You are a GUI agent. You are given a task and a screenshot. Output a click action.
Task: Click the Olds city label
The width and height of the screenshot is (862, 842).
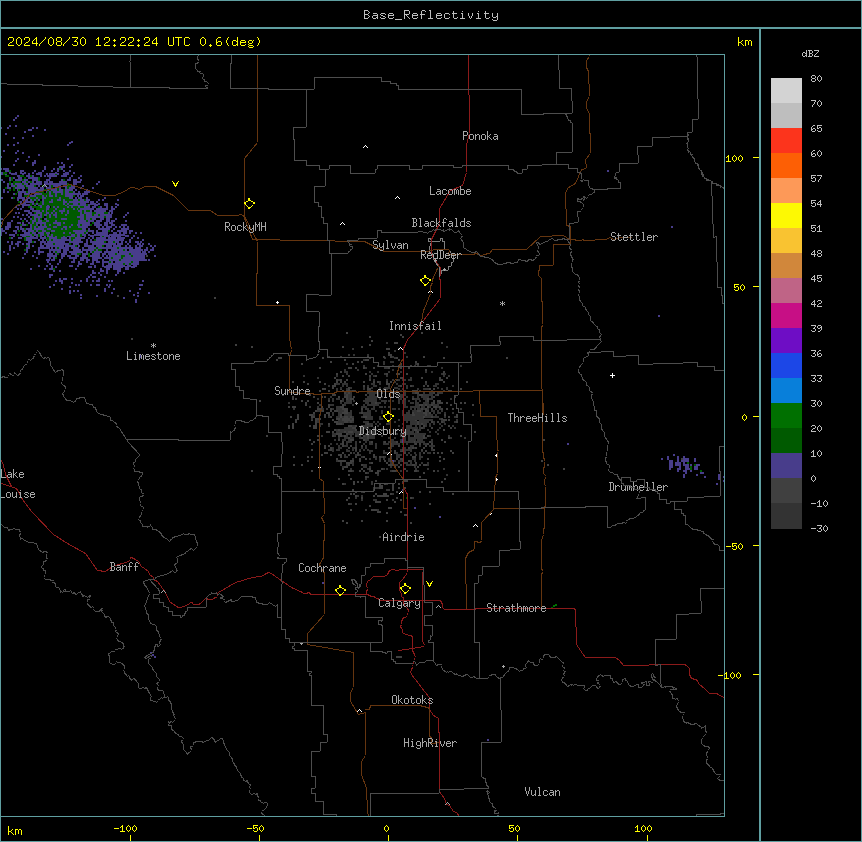pos(388,394)
